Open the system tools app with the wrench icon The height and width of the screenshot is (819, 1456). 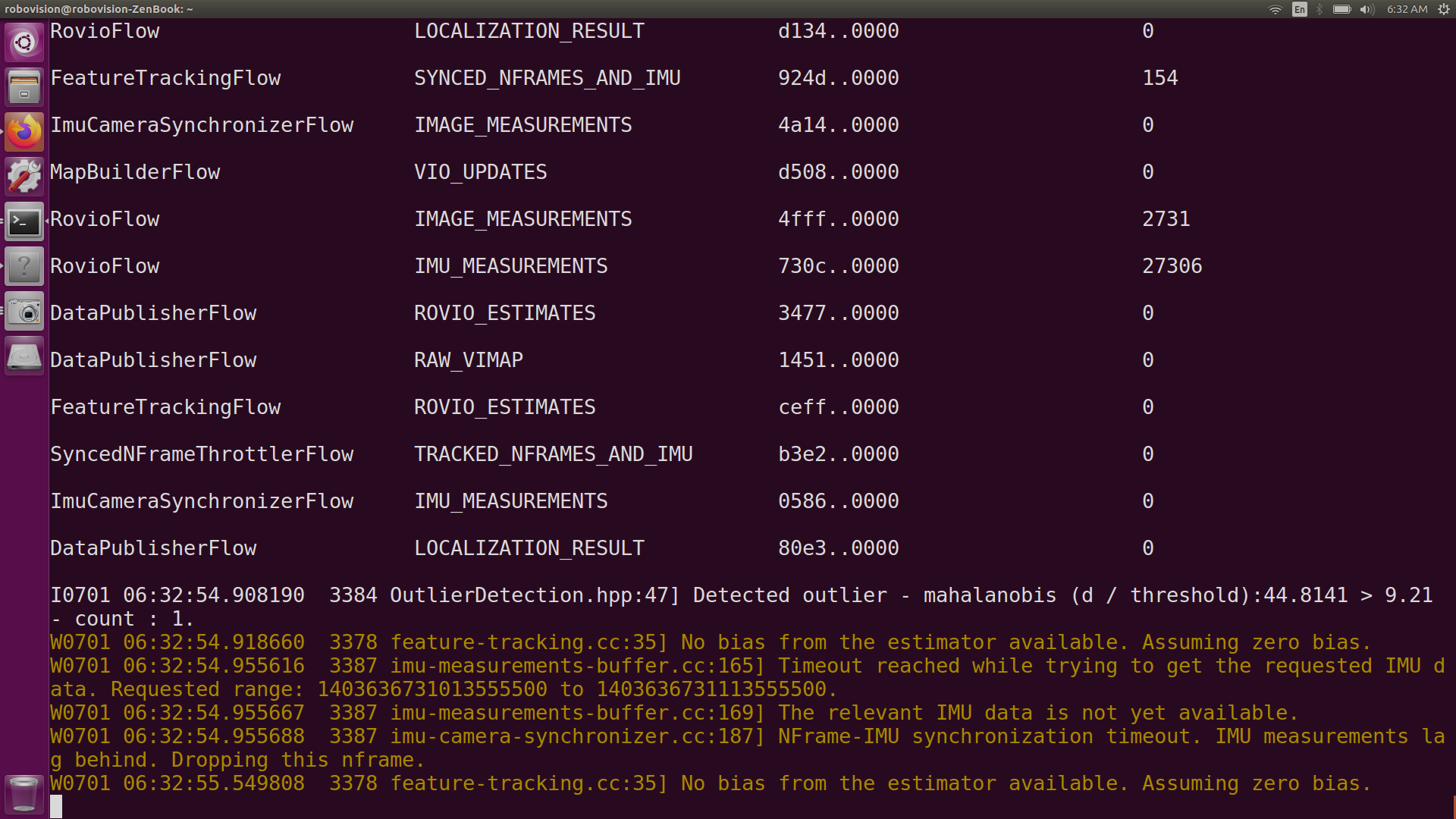tap(24, 176)
